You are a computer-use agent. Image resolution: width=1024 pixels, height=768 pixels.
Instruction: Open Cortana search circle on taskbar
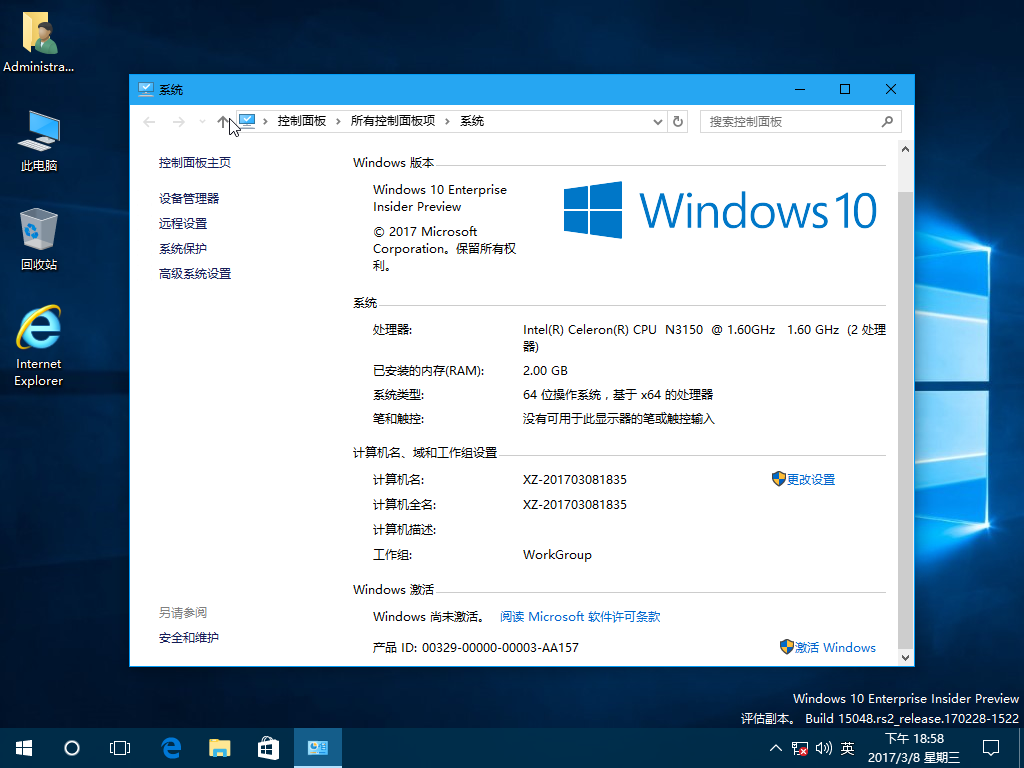coord(72,748)
